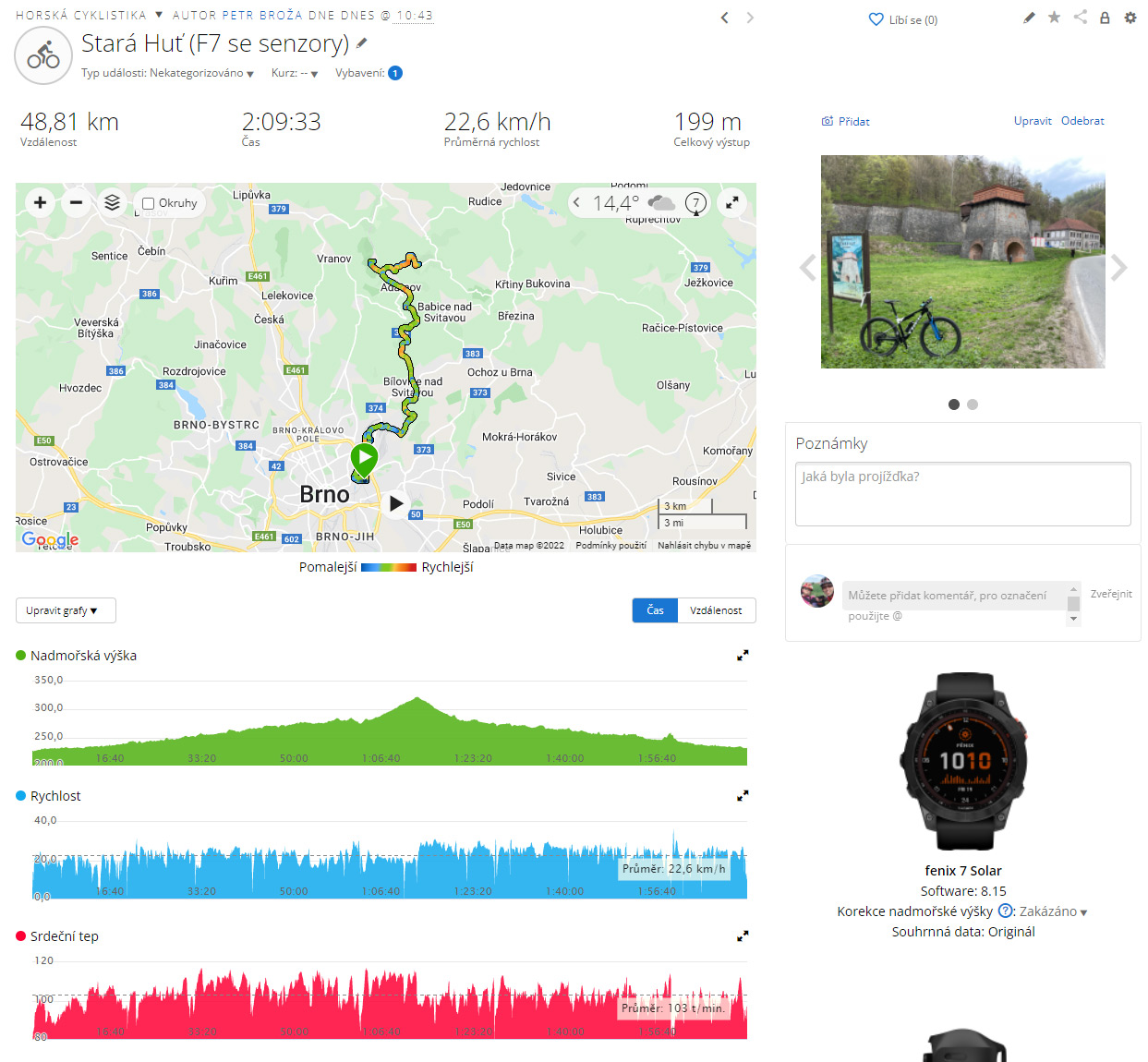Switch charts to Vzdálenost view
Image resolution: width=1148 pixels, height=1062 pixels.
pos(717,610)
